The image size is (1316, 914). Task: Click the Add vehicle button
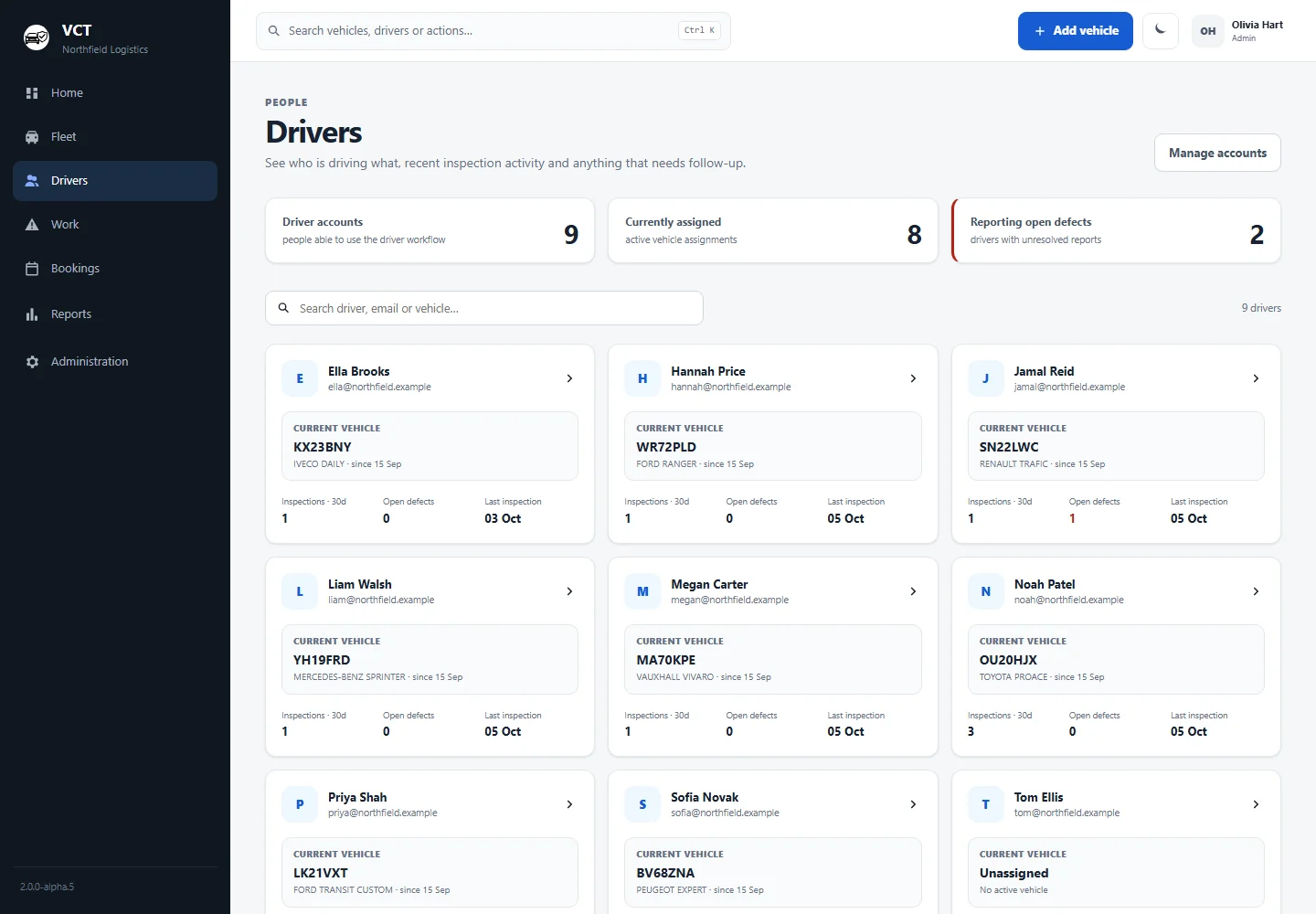point(1076,31)
